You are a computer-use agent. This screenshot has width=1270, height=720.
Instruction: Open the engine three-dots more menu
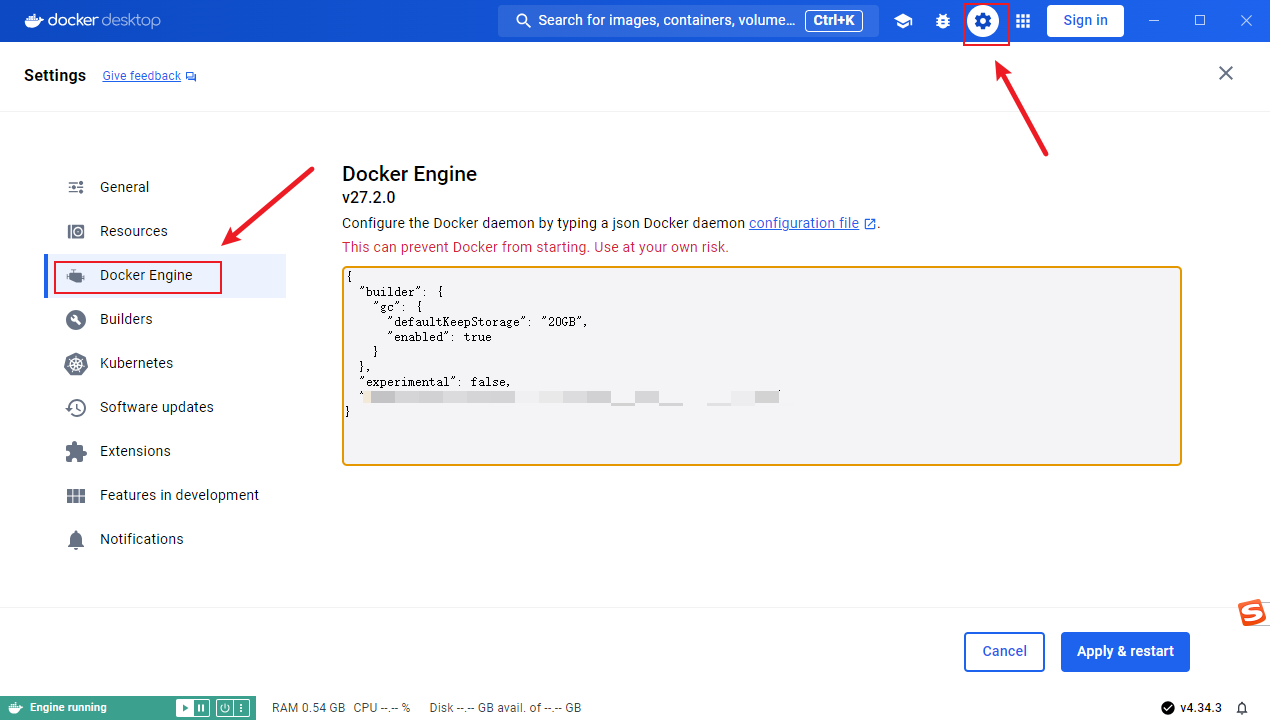click(x=241, y=708)
